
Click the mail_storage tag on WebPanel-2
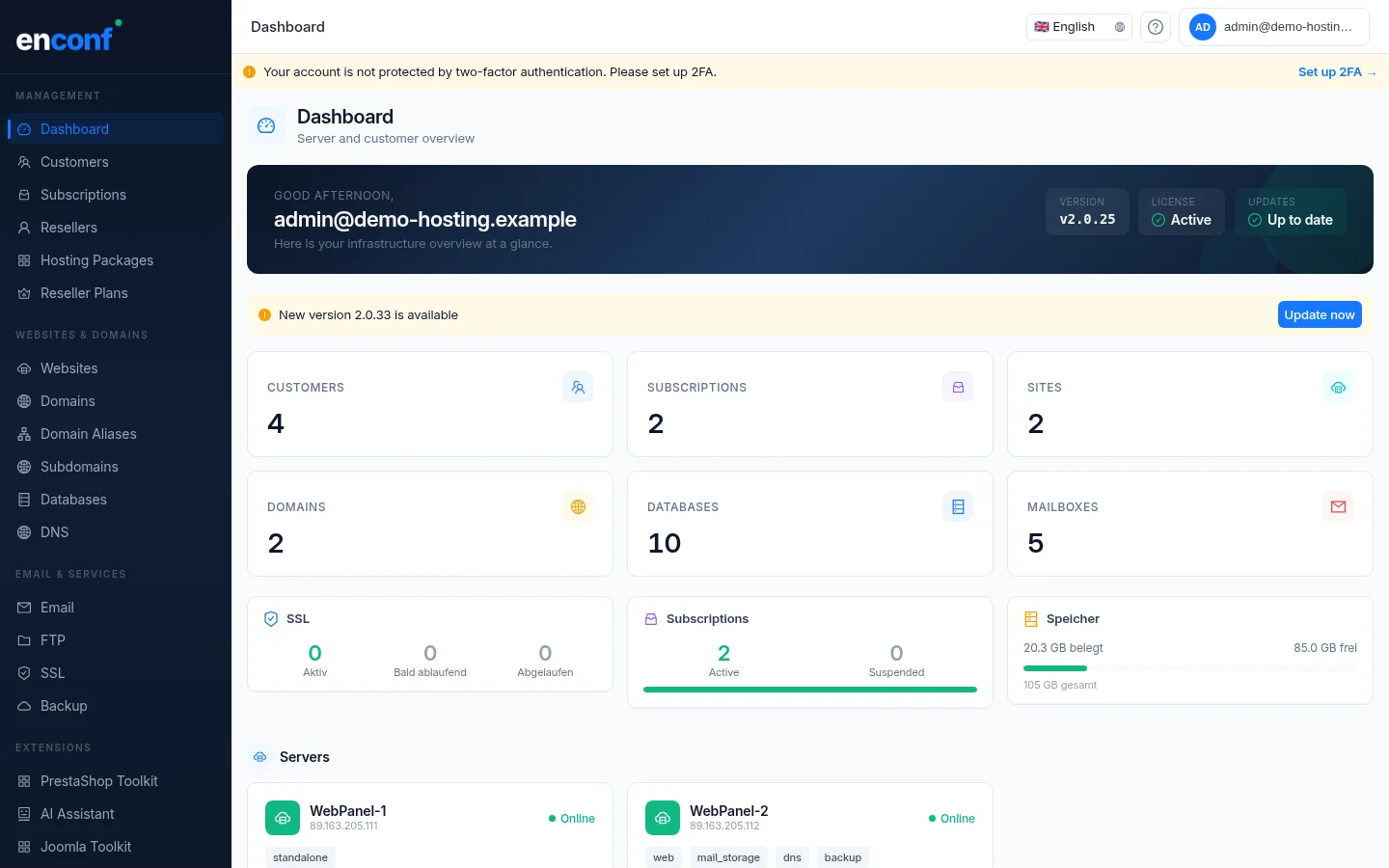pos(728,857)
